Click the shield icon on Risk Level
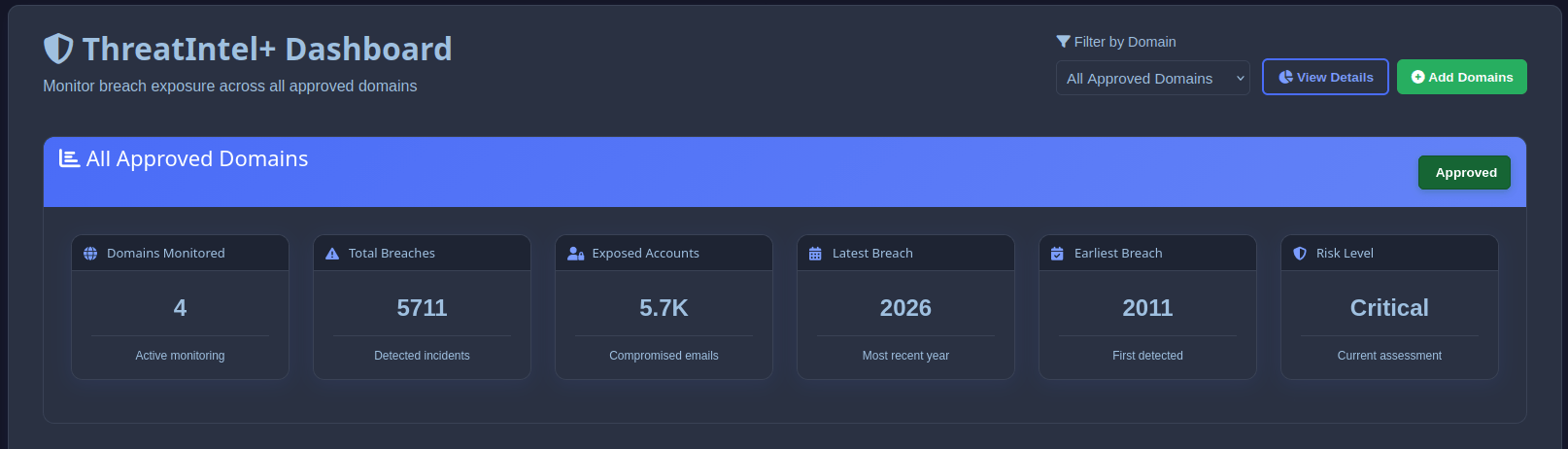The height and width of the screenshot is (449, 1568). (x=1300, y=254)
